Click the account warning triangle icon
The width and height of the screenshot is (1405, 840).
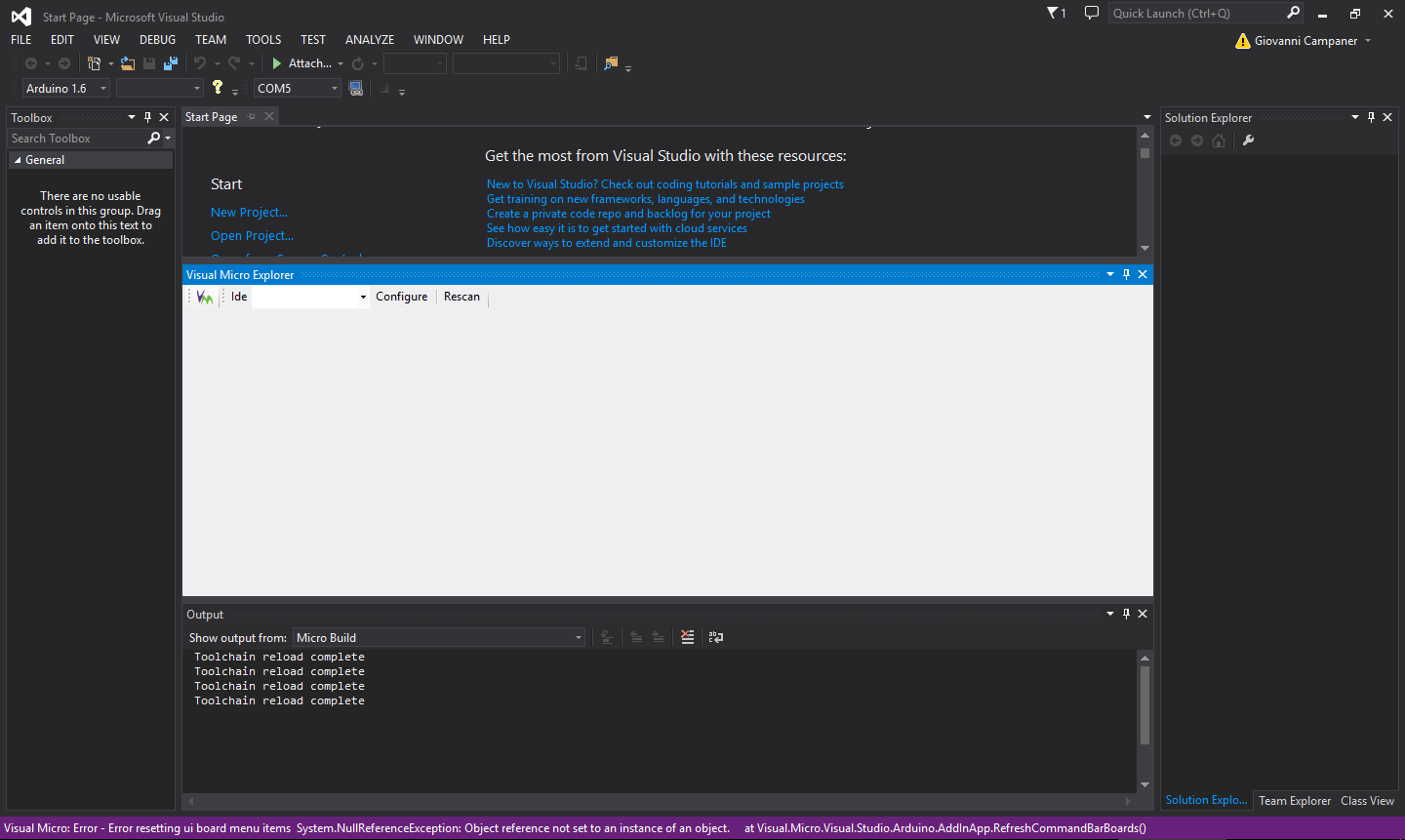tap(1242, 41)
